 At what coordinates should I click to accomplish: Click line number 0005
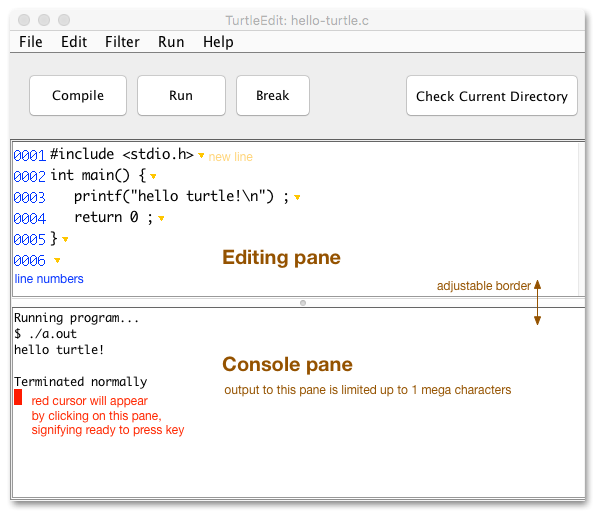pos(30,239)
